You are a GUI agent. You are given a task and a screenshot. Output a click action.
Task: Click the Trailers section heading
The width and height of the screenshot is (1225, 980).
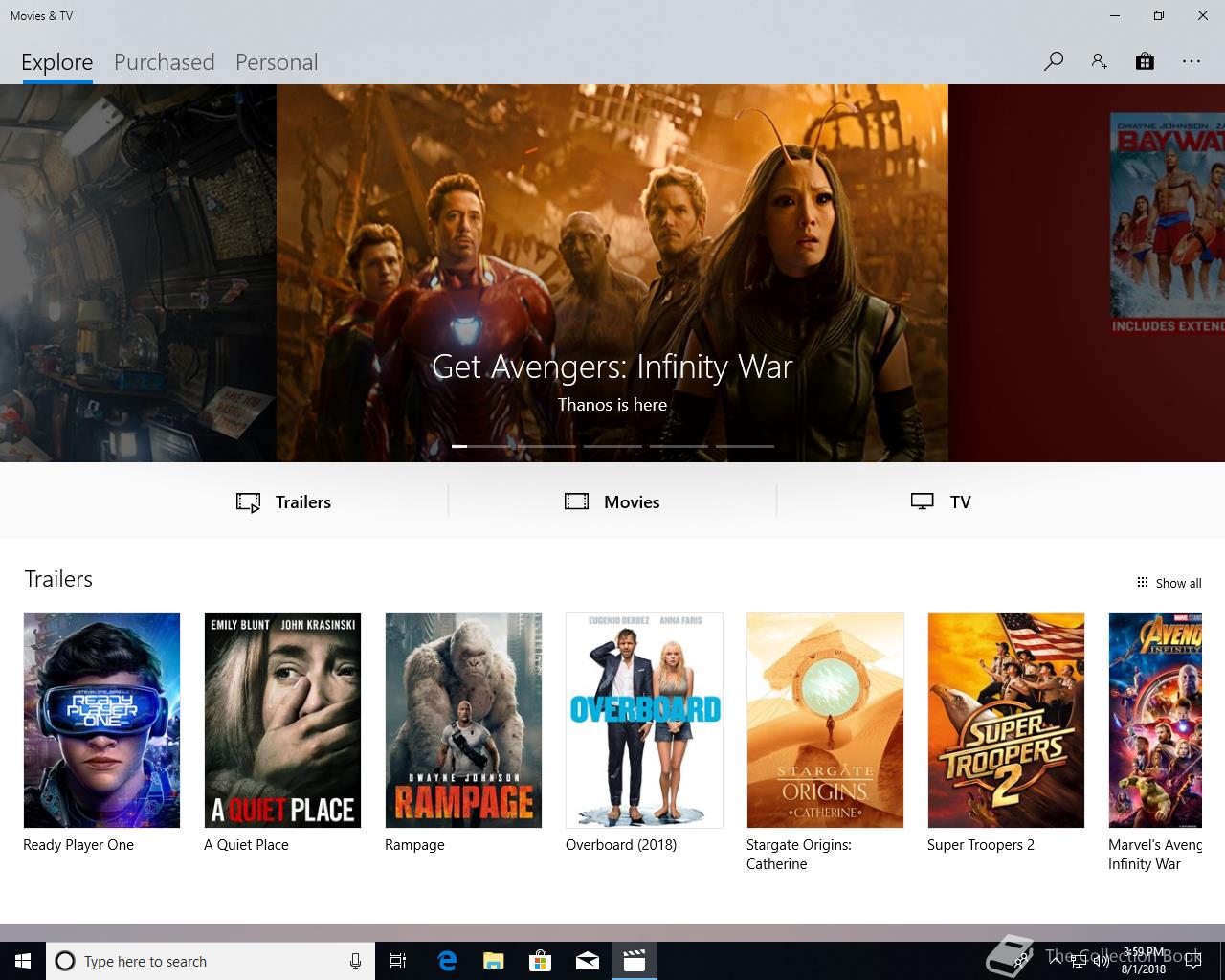pos(58,579)
